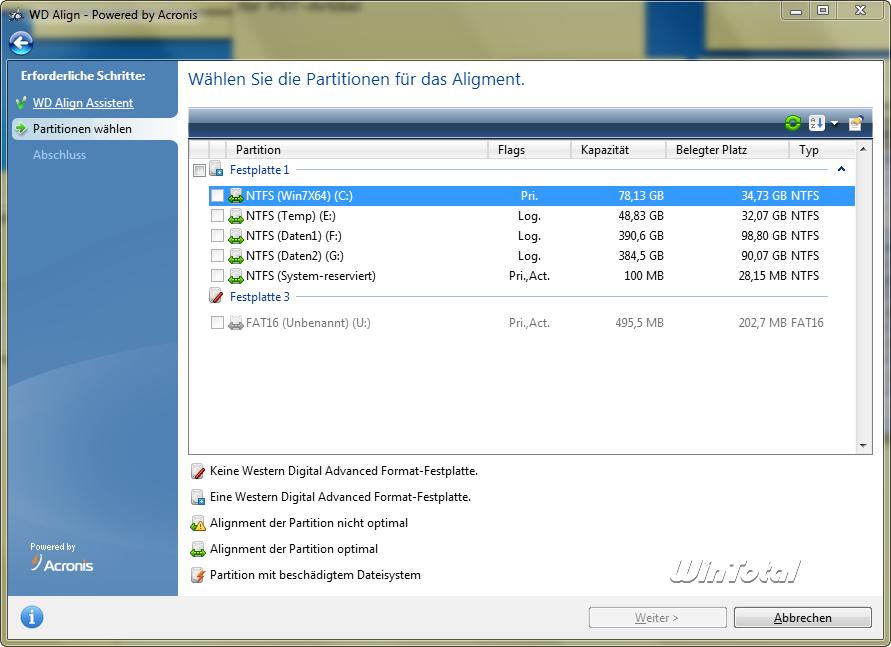Viewport: 891px width, 647px height.
Task: Click the Pri. flag of the C: partition
Action: point(529,196)
